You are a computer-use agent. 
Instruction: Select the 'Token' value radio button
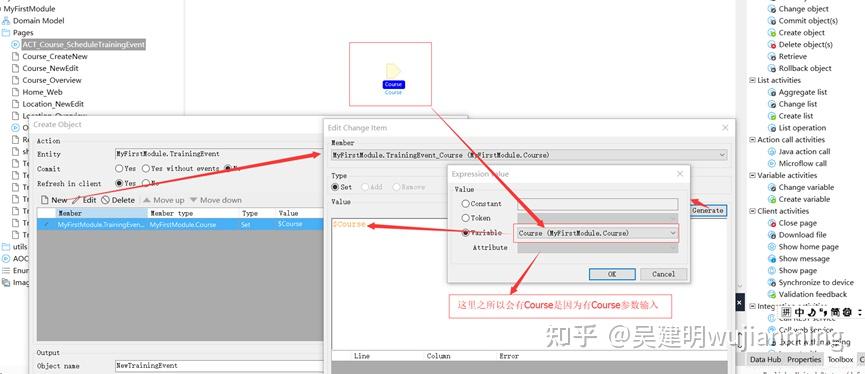[x=466, y=218]
